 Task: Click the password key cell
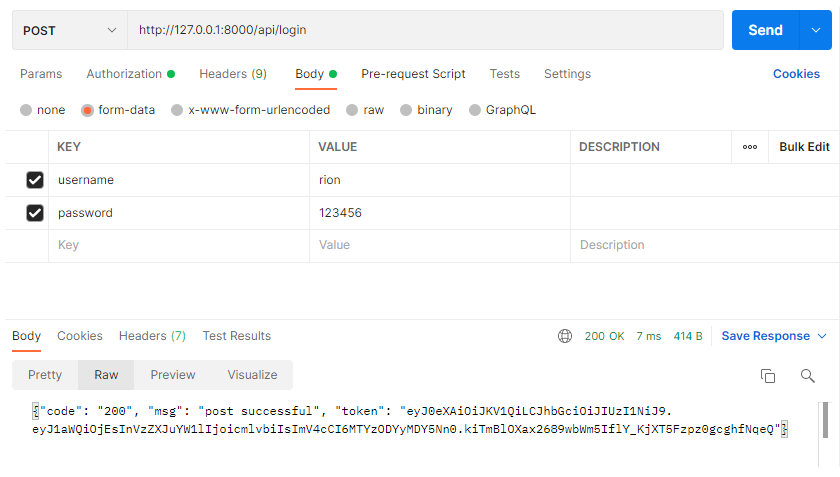[x=179, y=213]
